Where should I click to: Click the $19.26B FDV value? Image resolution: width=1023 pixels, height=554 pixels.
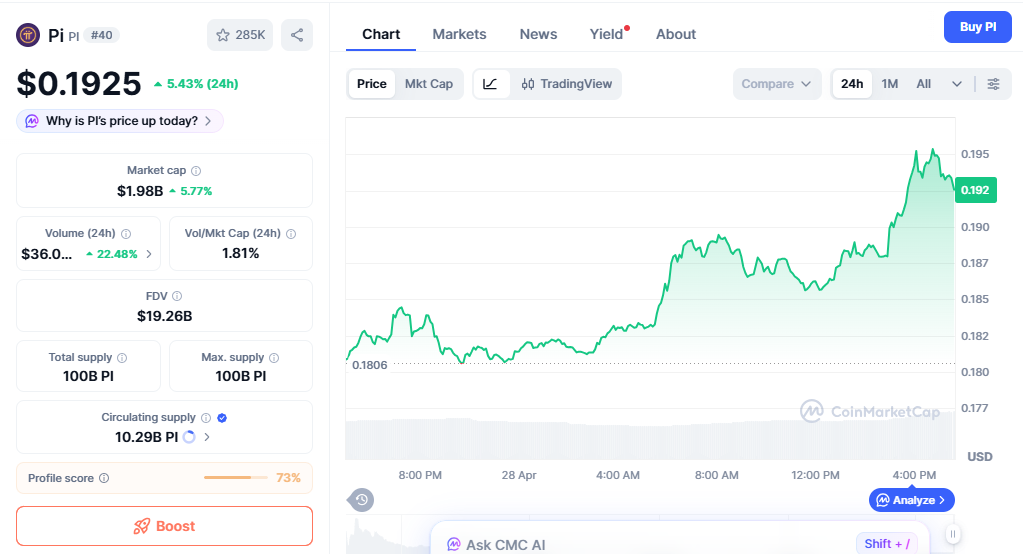pos(164,316)
